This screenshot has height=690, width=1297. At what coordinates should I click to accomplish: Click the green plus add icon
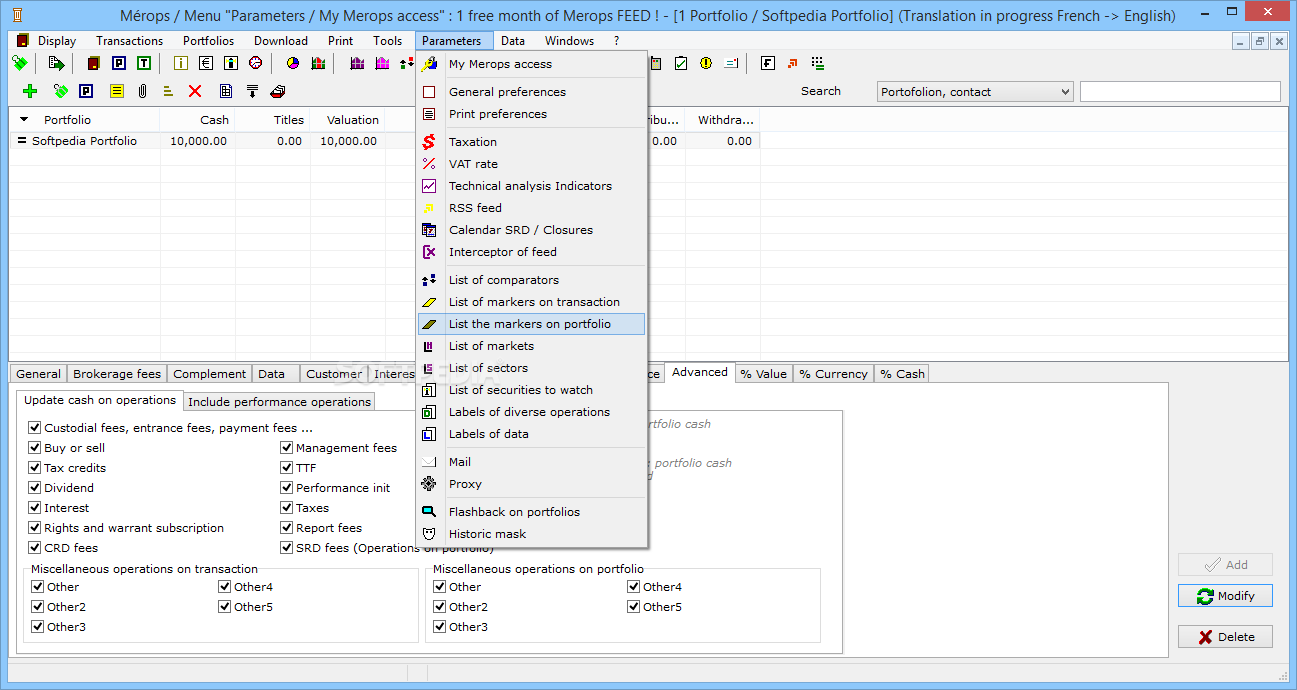[30, 91]
